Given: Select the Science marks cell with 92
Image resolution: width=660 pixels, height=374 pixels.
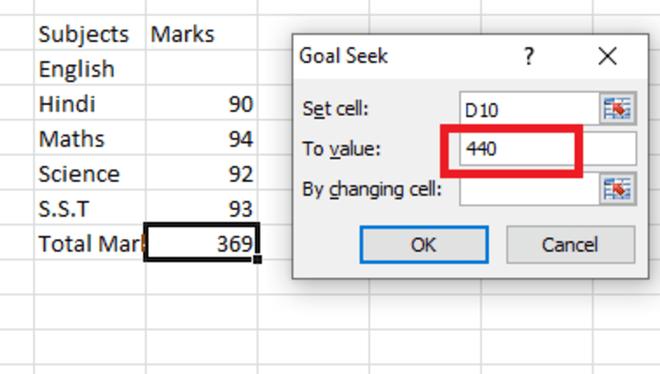Looking at the screenshot, I should 202,173.
